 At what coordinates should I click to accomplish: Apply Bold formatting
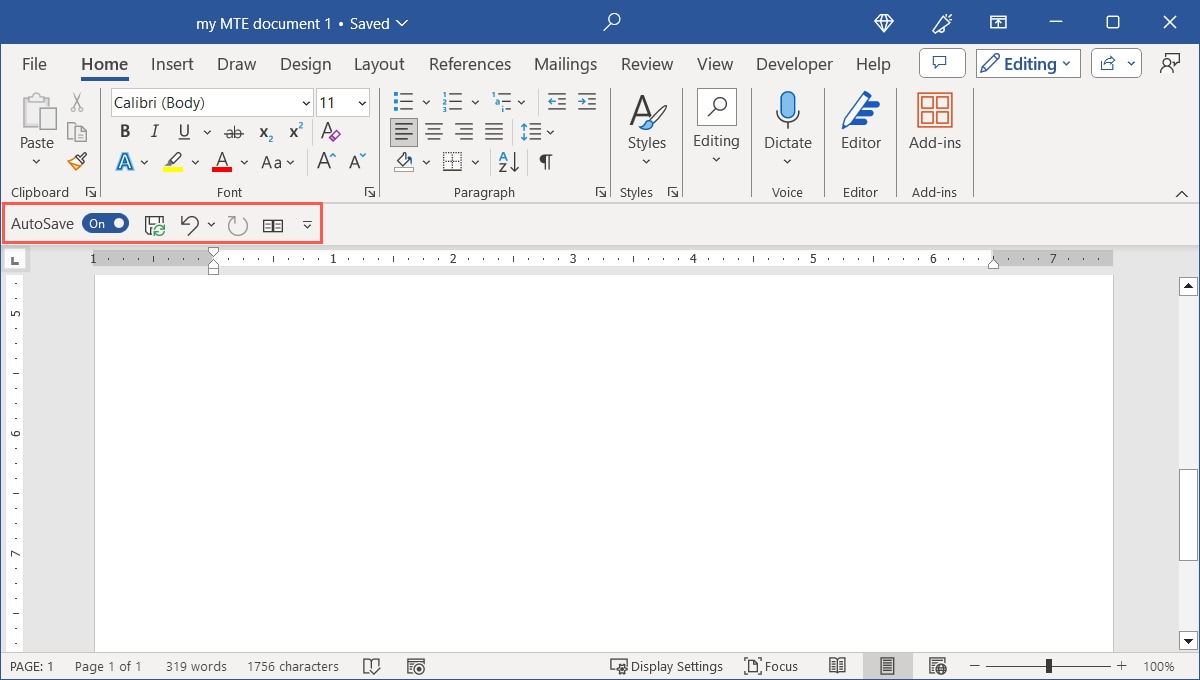(x=124, y=131)
